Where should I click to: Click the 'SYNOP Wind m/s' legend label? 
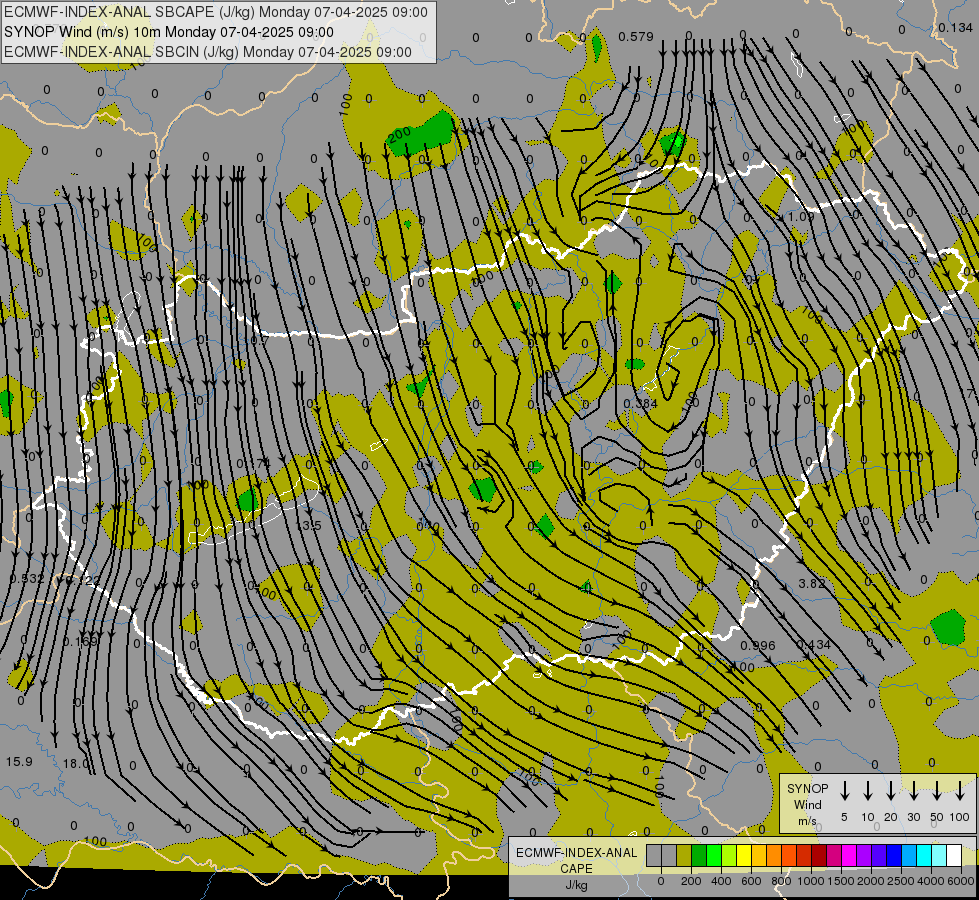pos(807,804)
